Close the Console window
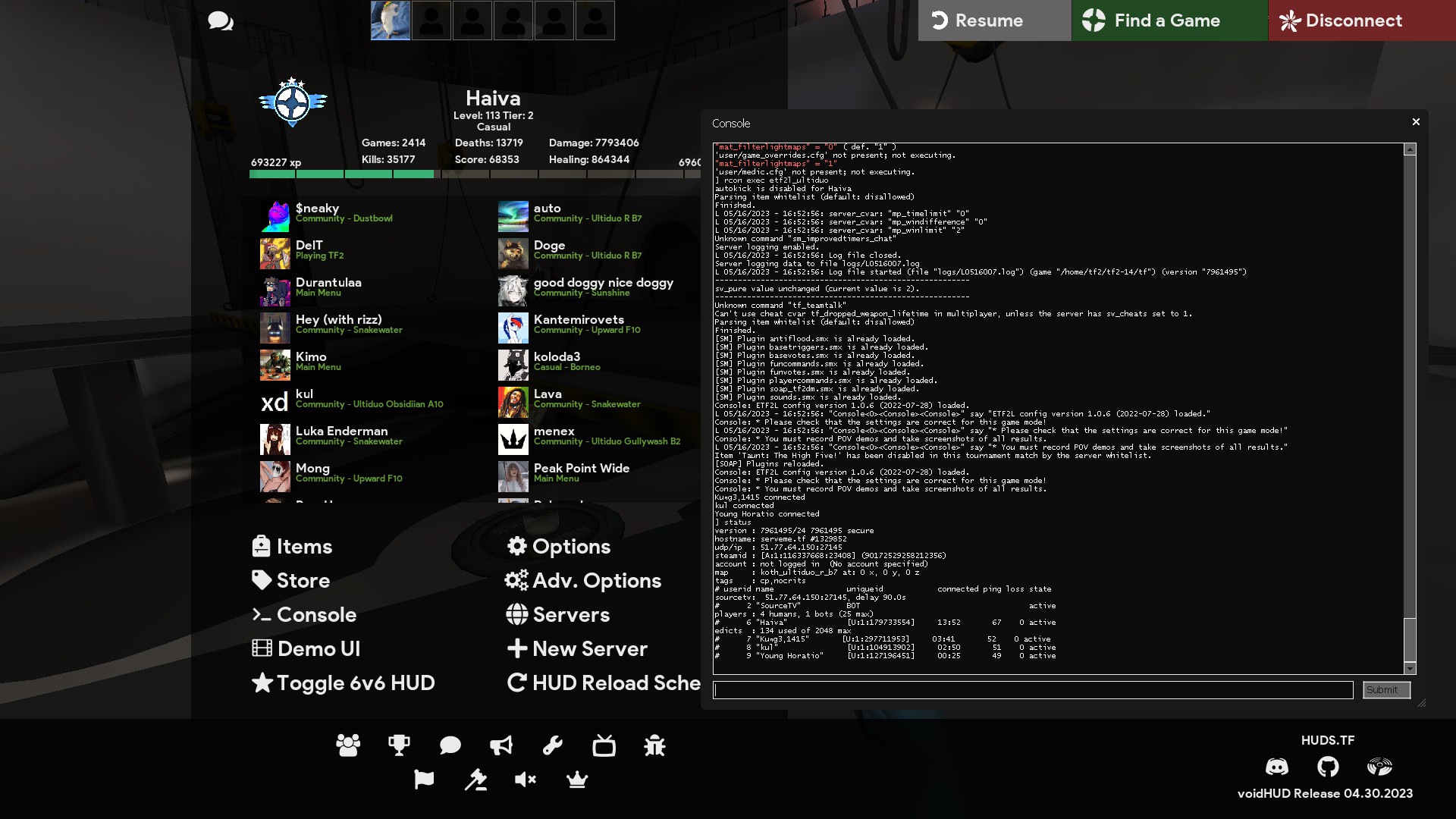The image size is (1456, 819). [x=1416, y=121]
